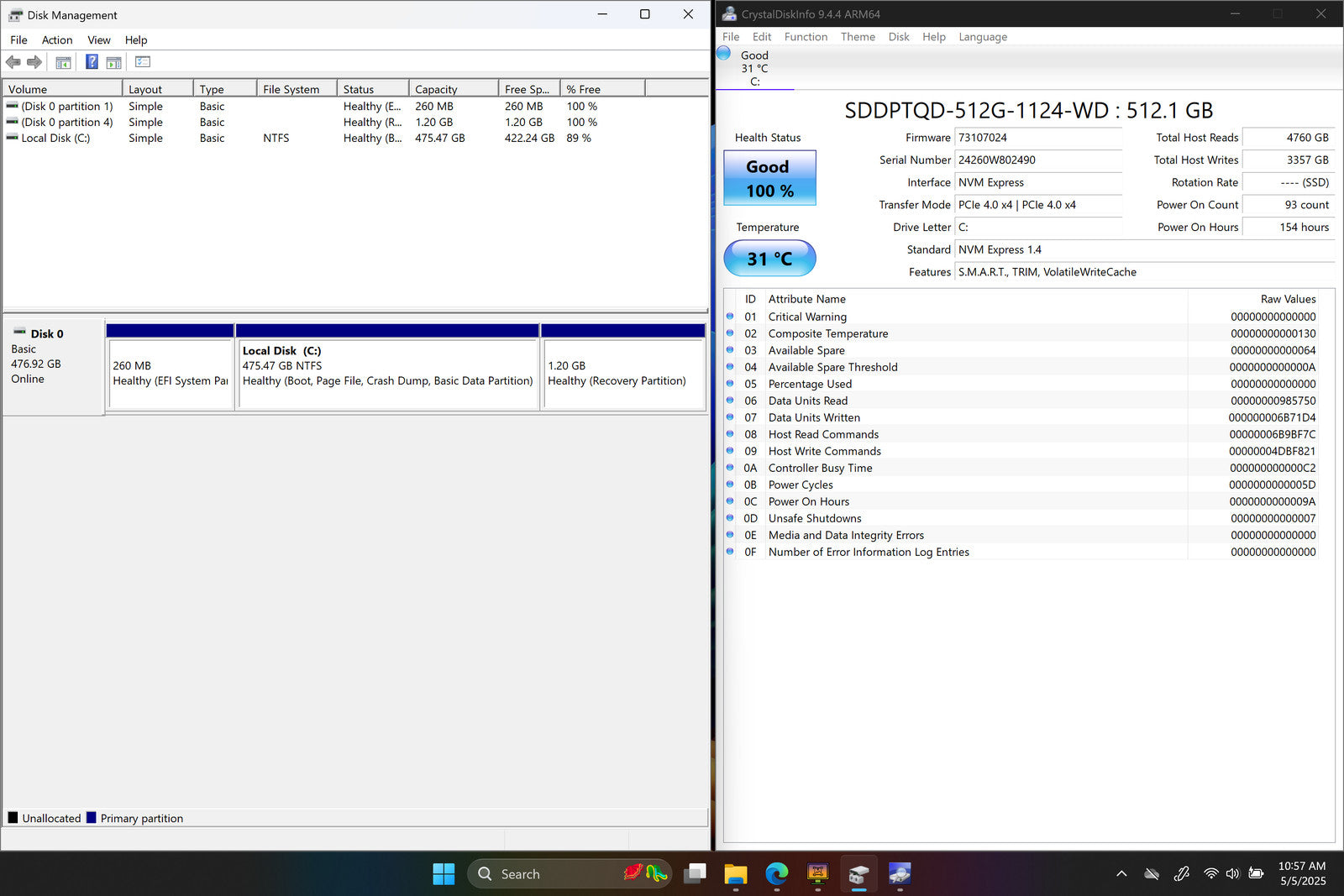The width and height of the screenshot is (1344, 896).
Task: Click the black Unallocated legend swatch
Action: click(13, 818)
